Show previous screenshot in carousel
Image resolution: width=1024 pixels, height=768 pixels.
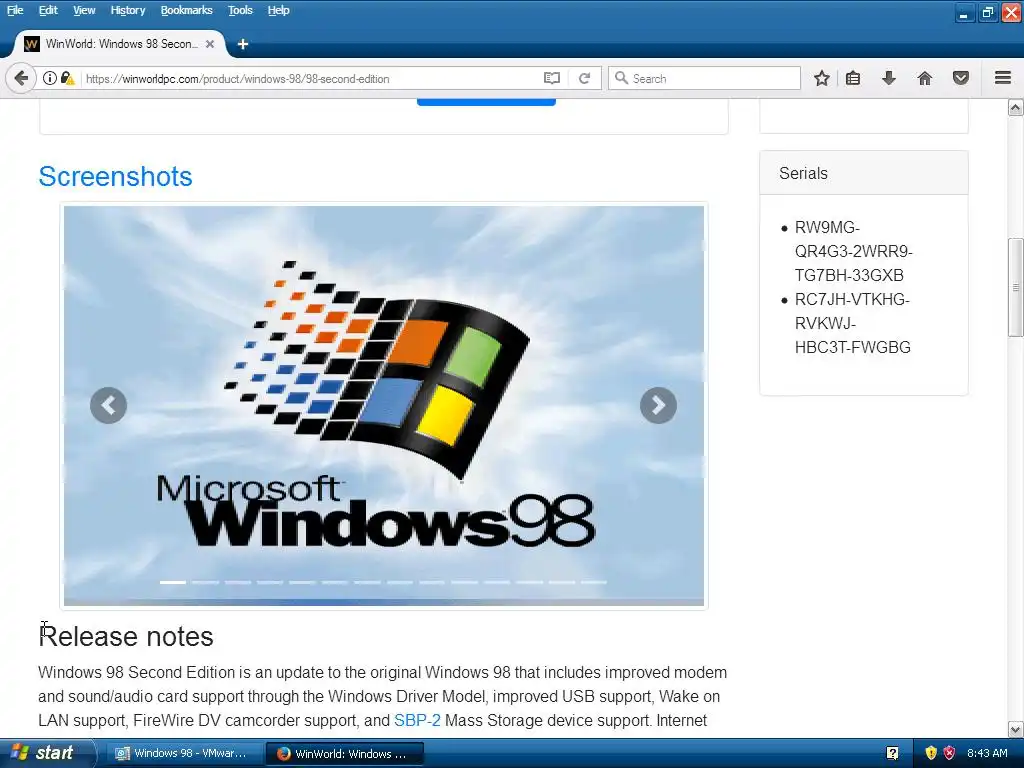(x=108, y=406)
